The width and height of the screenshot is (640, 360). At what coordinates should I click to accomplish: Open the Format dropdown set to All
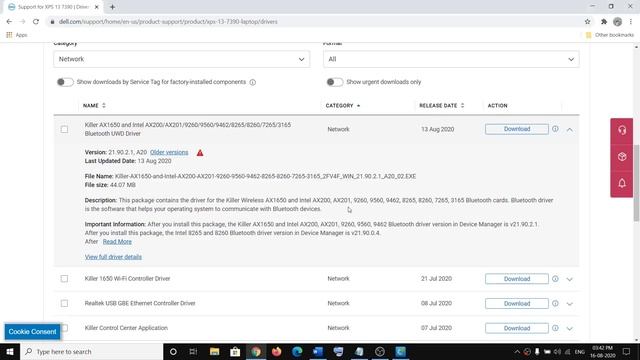point(451,59)
